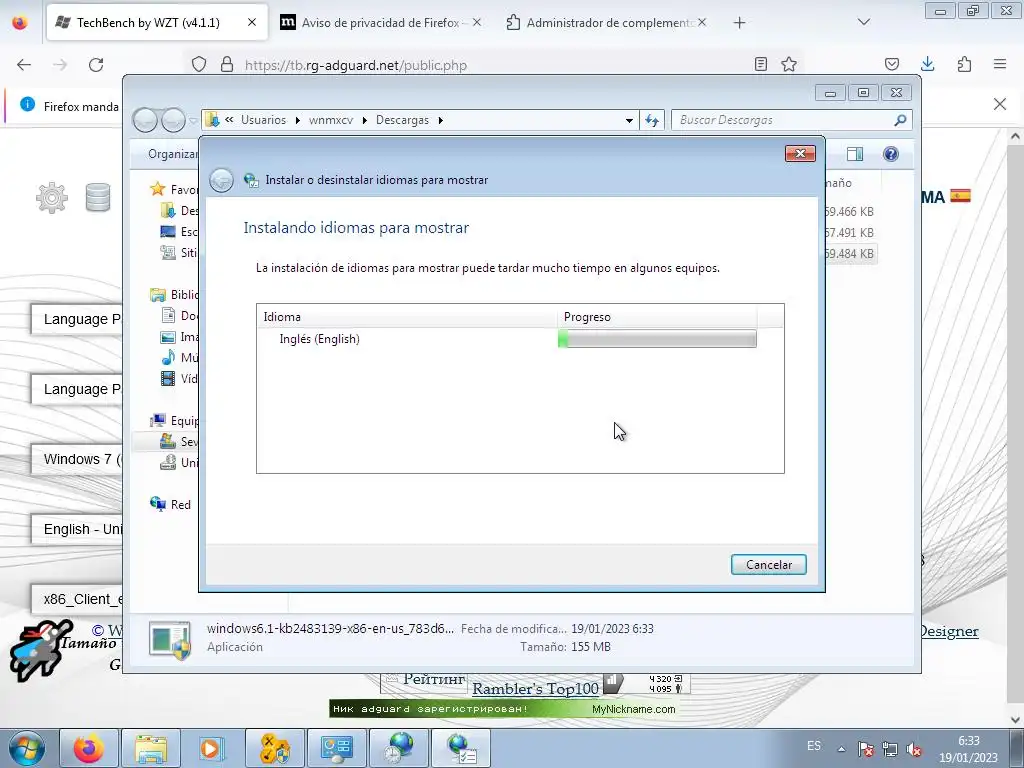Image resolution: width=1024 pixels, height=768 pixels.
Task: Close the language installer dialog
Action: pyautogui.click(x=800, y=153)
